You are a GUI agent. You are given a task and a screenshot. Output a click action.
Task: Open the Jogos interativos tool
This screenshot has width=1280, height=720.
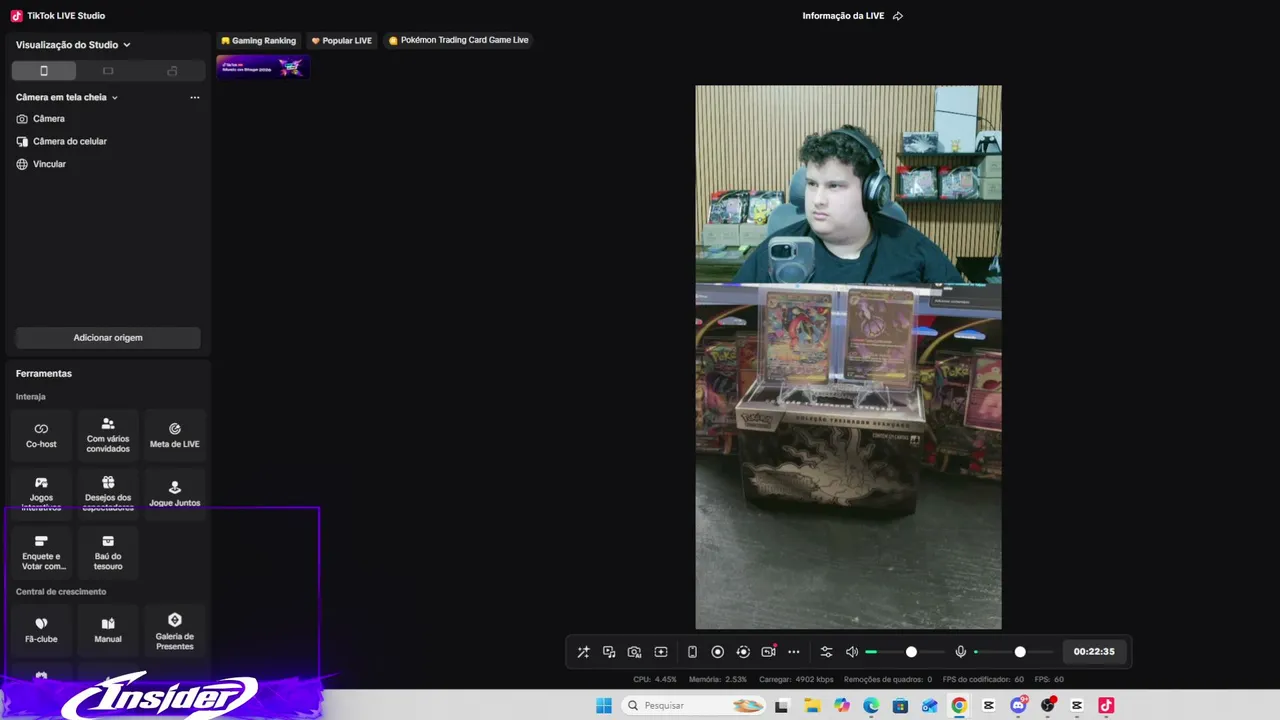pos(41,493)
